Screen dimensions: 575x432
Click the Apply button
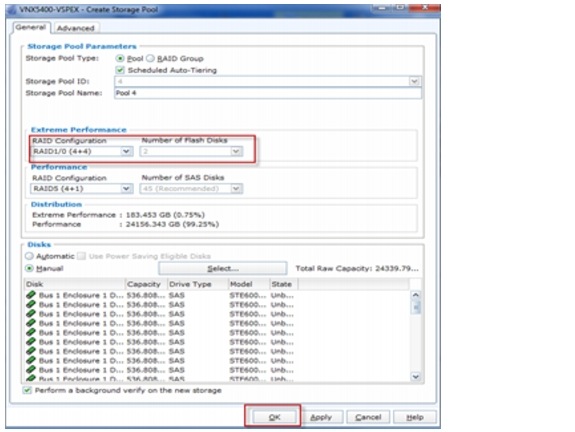coord(321,417)
